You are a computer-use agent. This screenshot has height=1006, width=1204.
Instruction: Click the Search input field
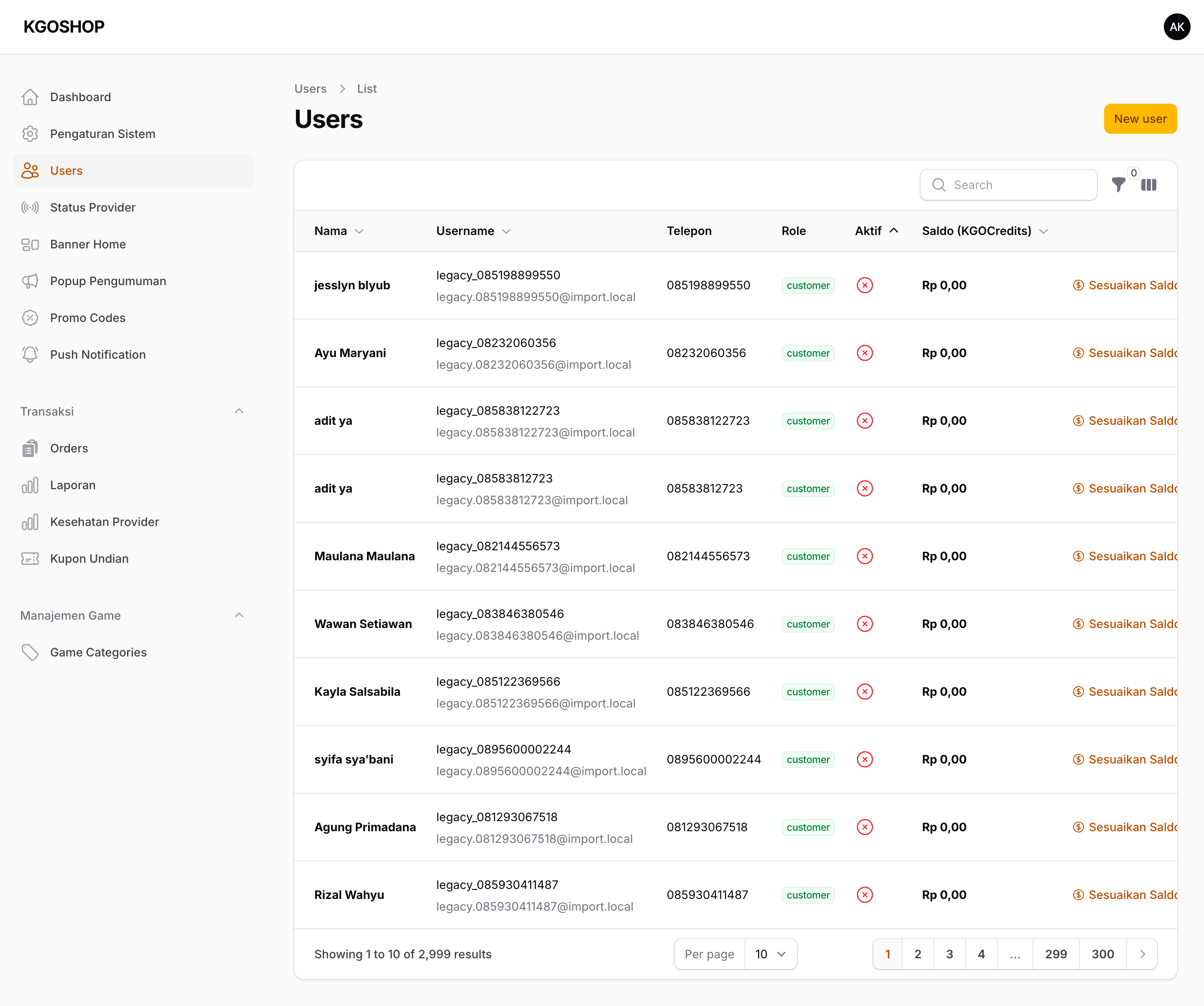click(1008, 185)
